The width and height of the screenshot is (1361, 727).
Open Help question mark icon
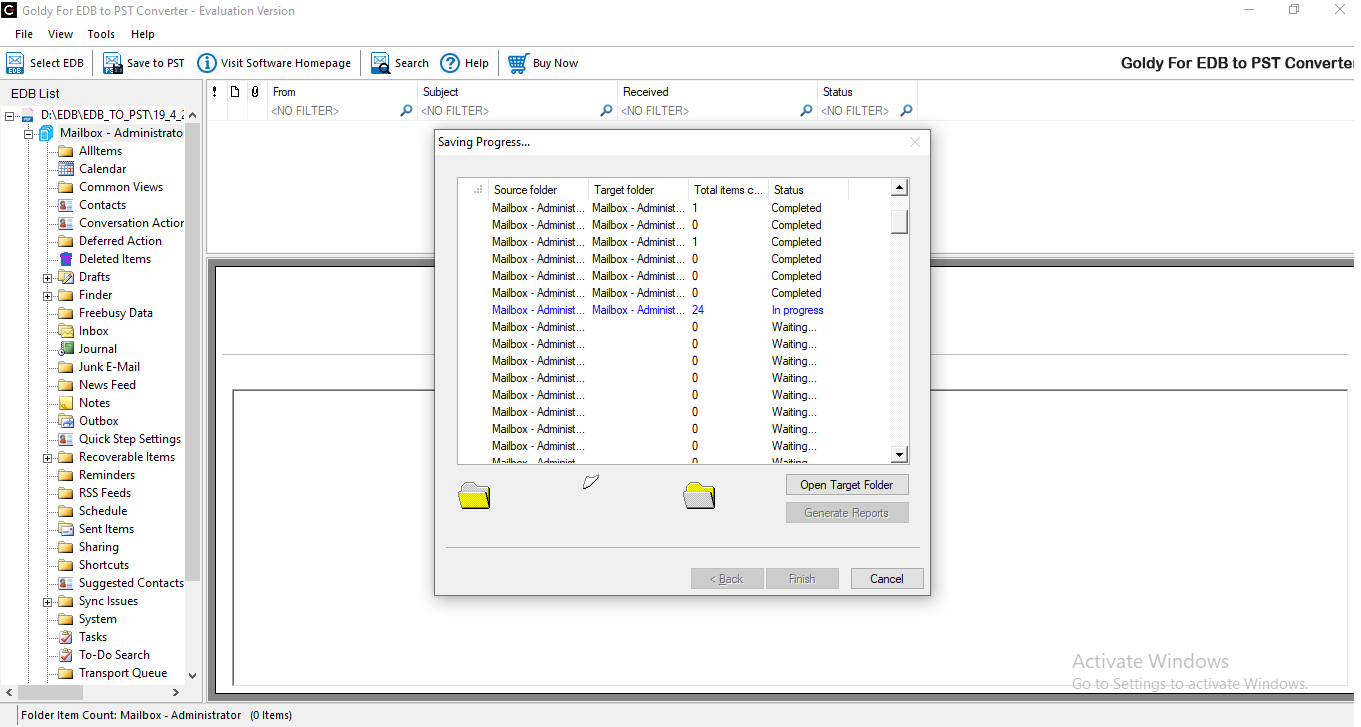point(450,63)
